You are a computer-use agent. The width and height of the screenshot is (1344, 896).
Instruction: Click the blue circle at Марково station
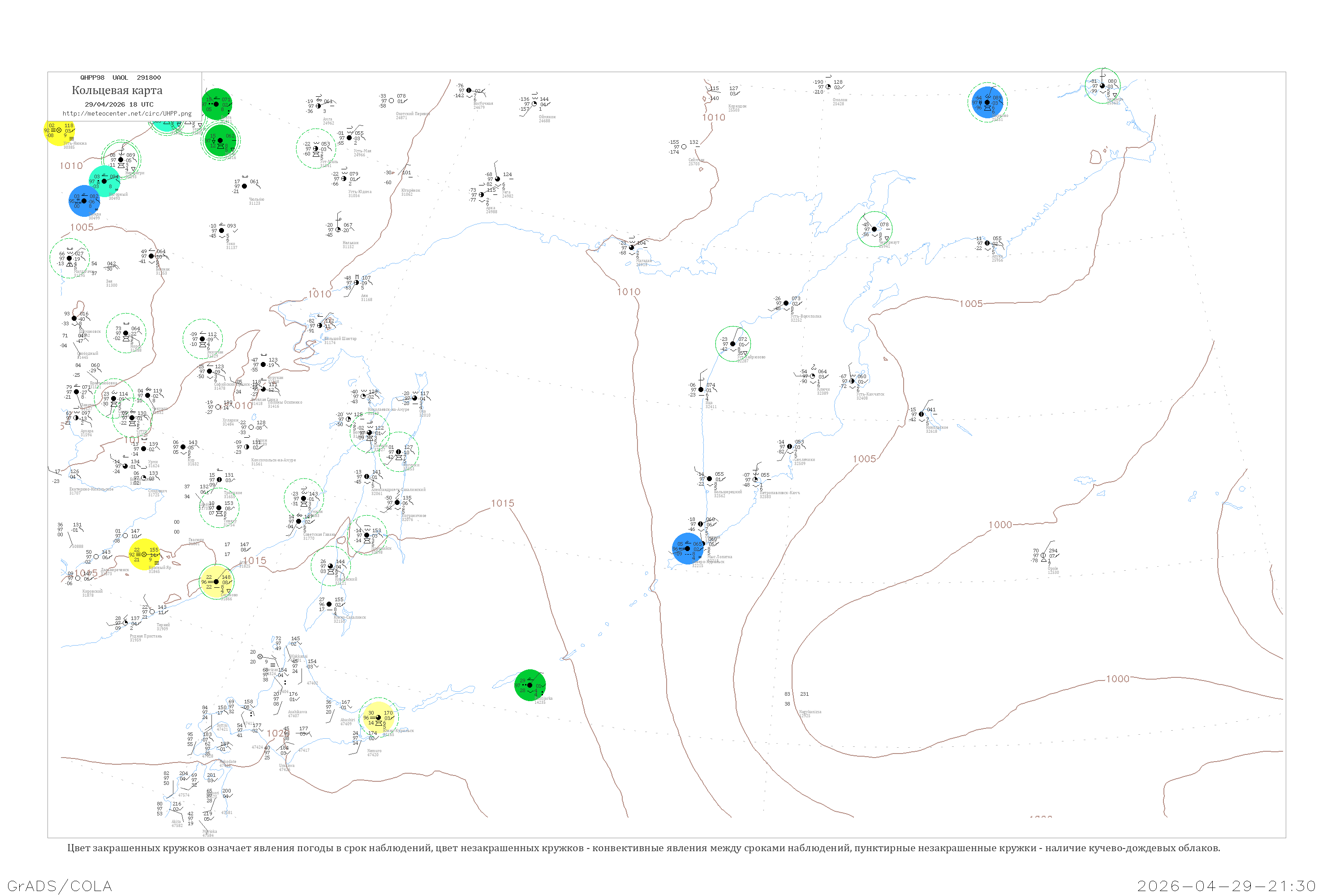point(987,103)
